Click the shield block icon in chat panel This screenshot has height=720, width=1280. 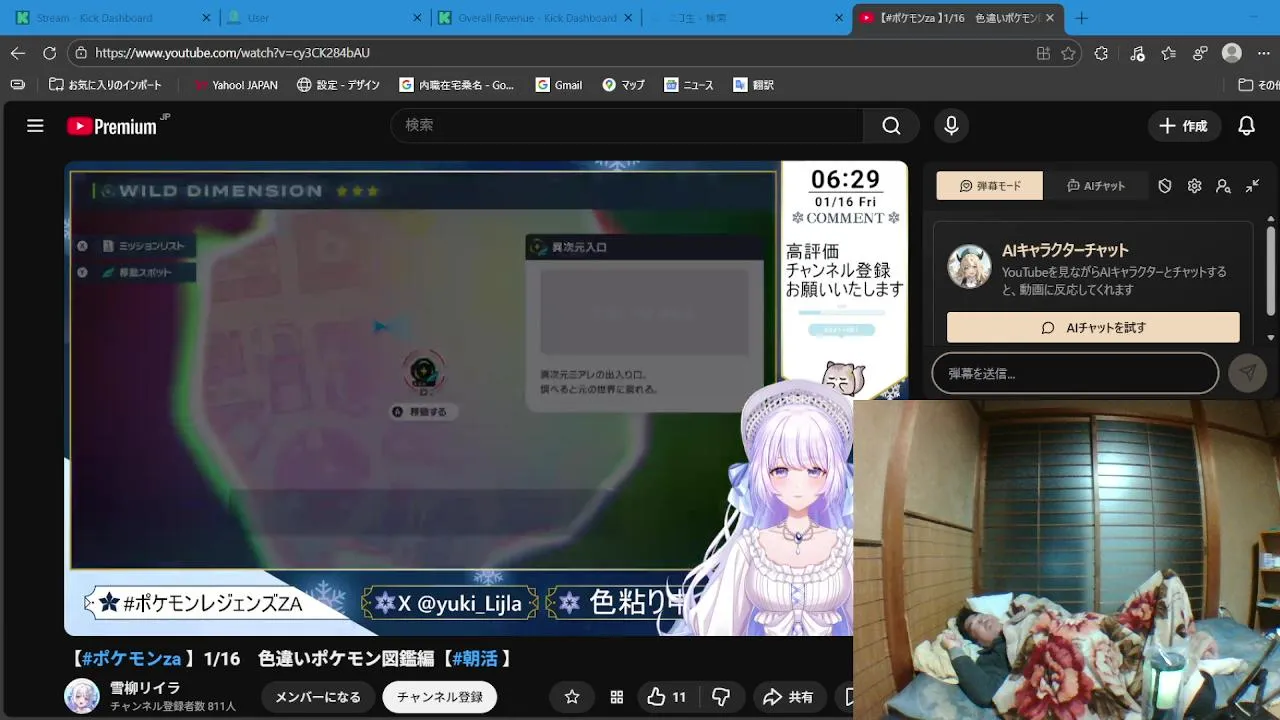pyautogui.click(x=1165, y=186)
